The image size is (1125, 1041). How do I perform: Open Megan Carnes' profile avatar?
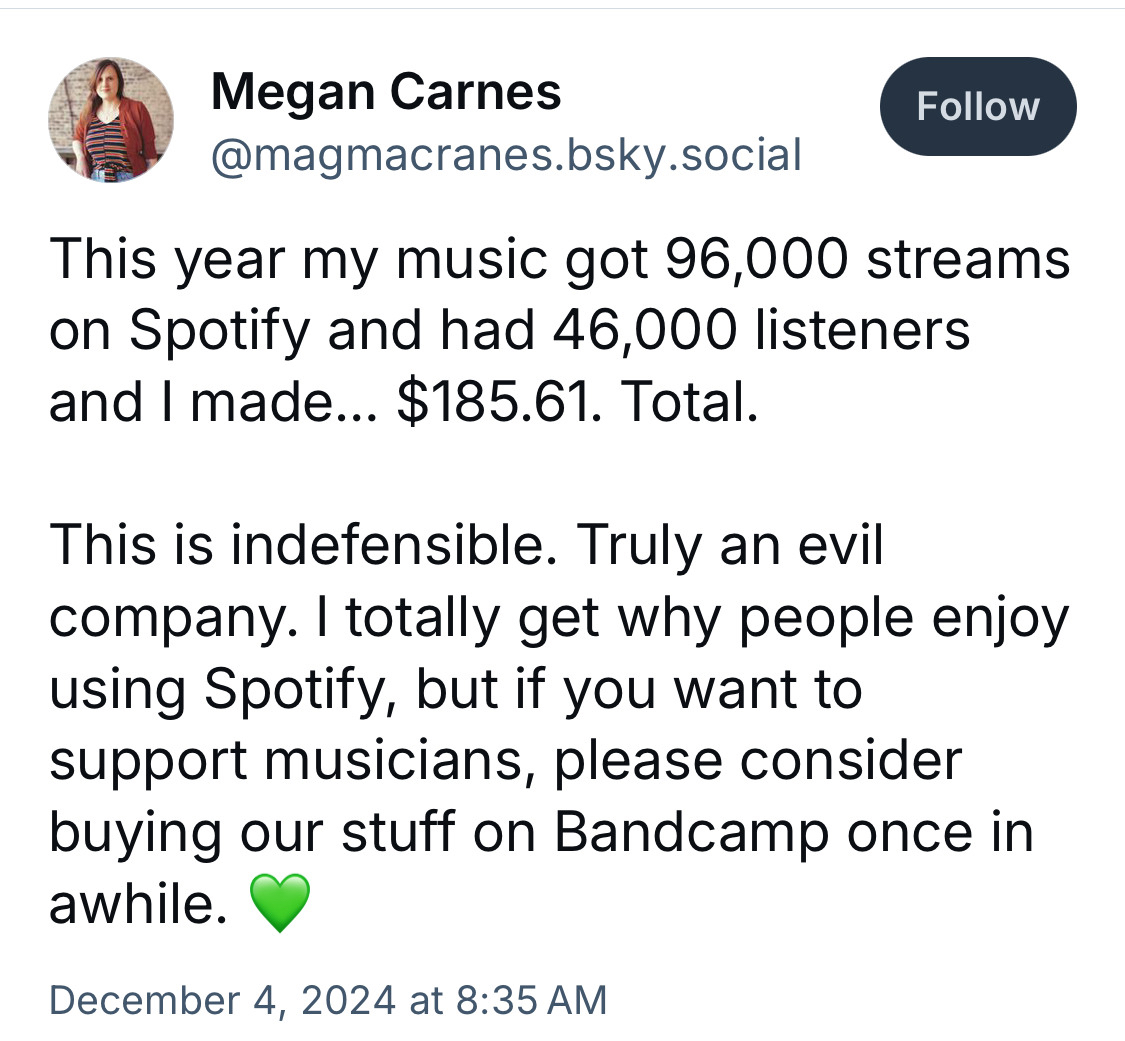click(111, 120)
